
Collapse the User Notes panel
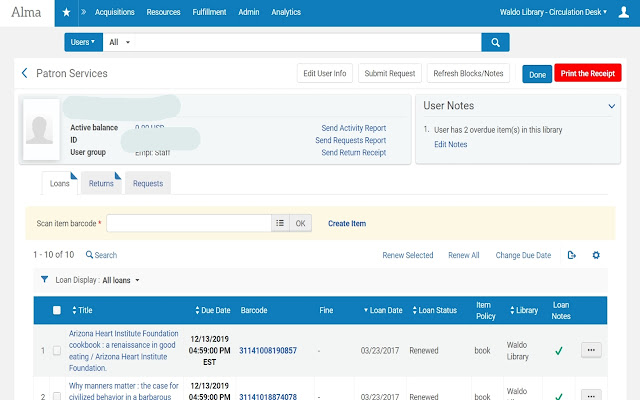[611, 106]
